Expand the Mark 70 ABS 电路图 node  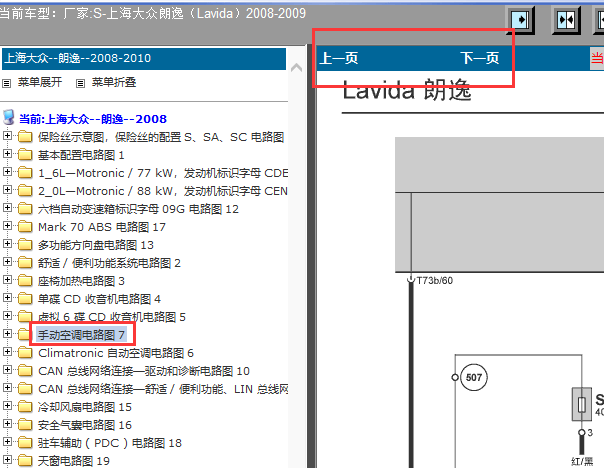[7, 225]
